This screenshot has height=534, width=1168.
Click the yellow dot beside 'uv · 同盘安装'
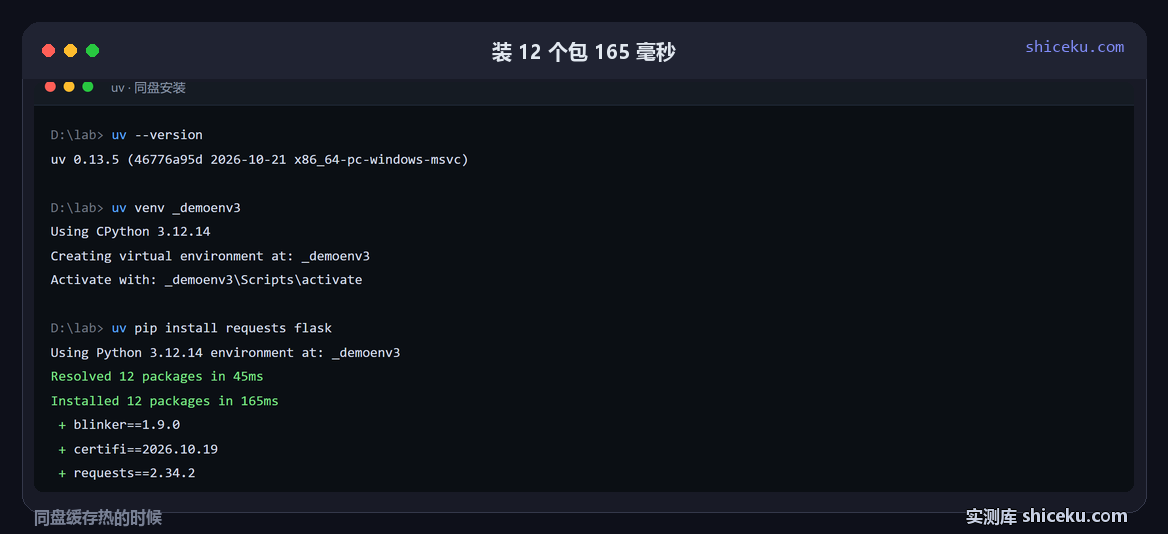pyautogui.click(x=69, y=86)
